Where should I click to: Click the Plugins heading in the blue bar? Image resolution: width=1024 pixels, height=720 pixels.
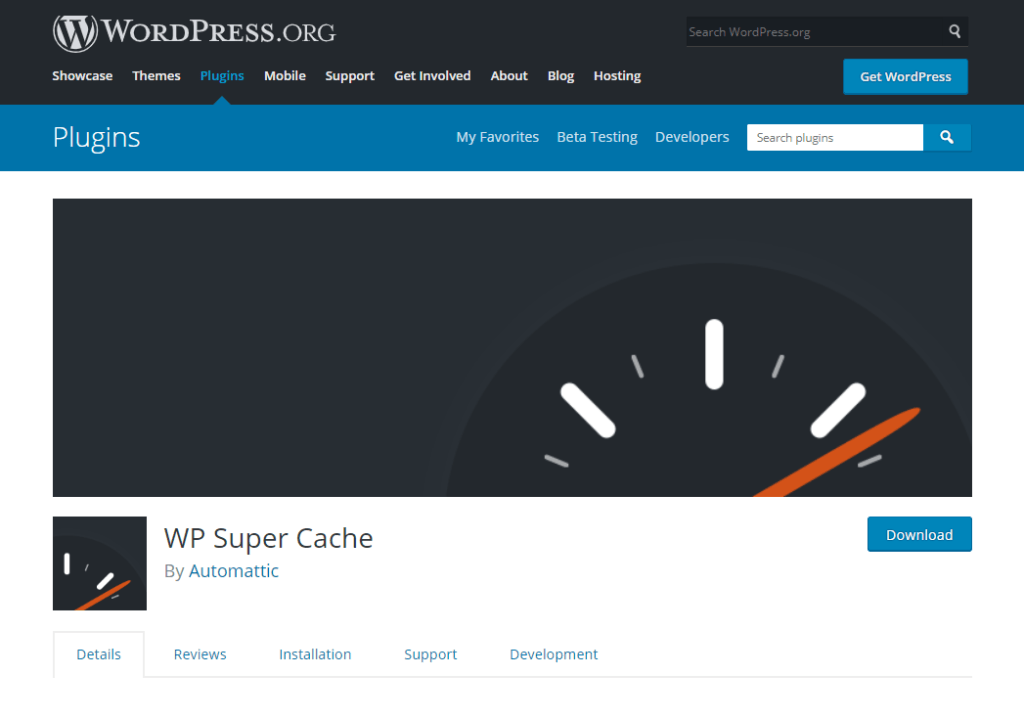[97, 138]
